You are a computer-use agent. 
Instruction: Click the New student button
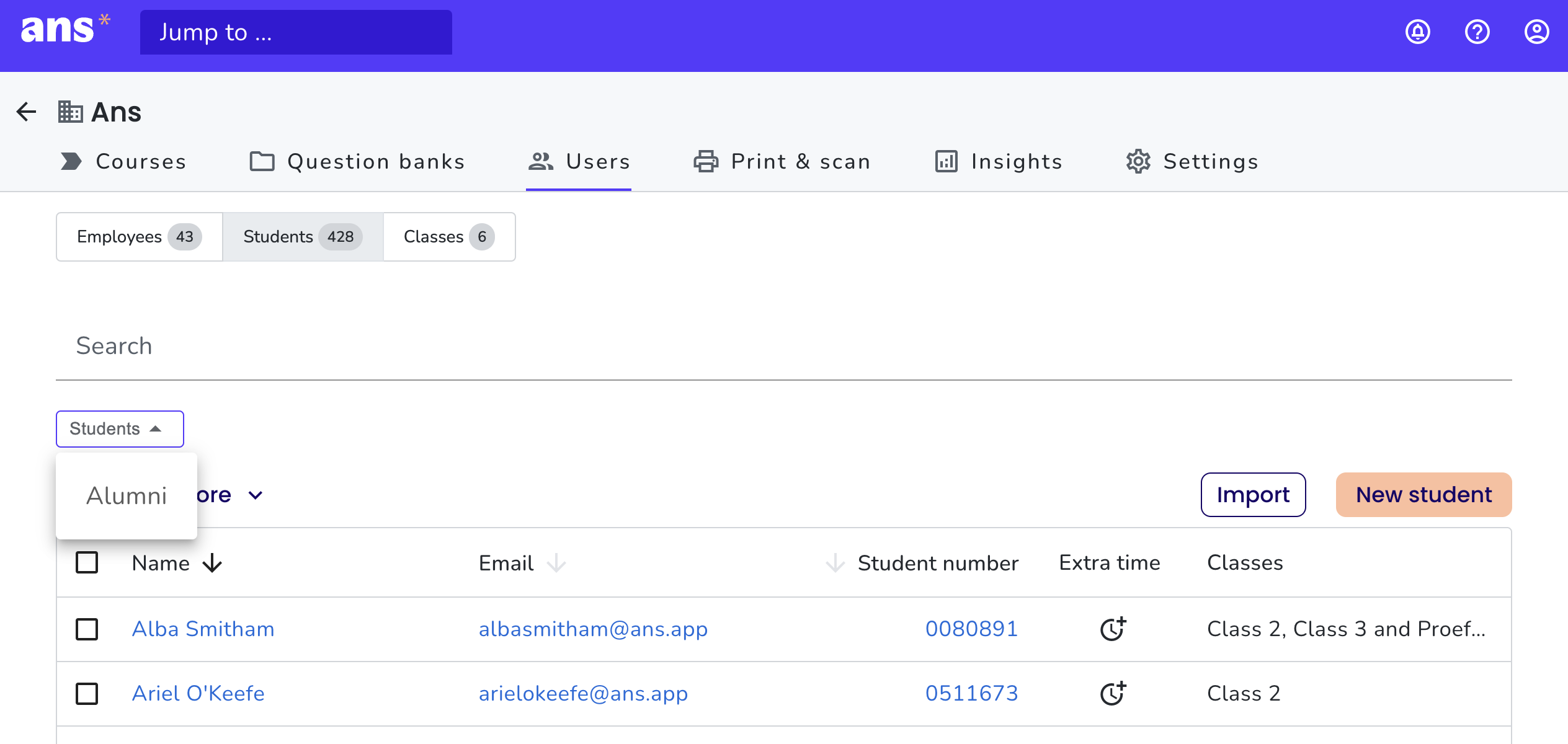point(1423,494)
